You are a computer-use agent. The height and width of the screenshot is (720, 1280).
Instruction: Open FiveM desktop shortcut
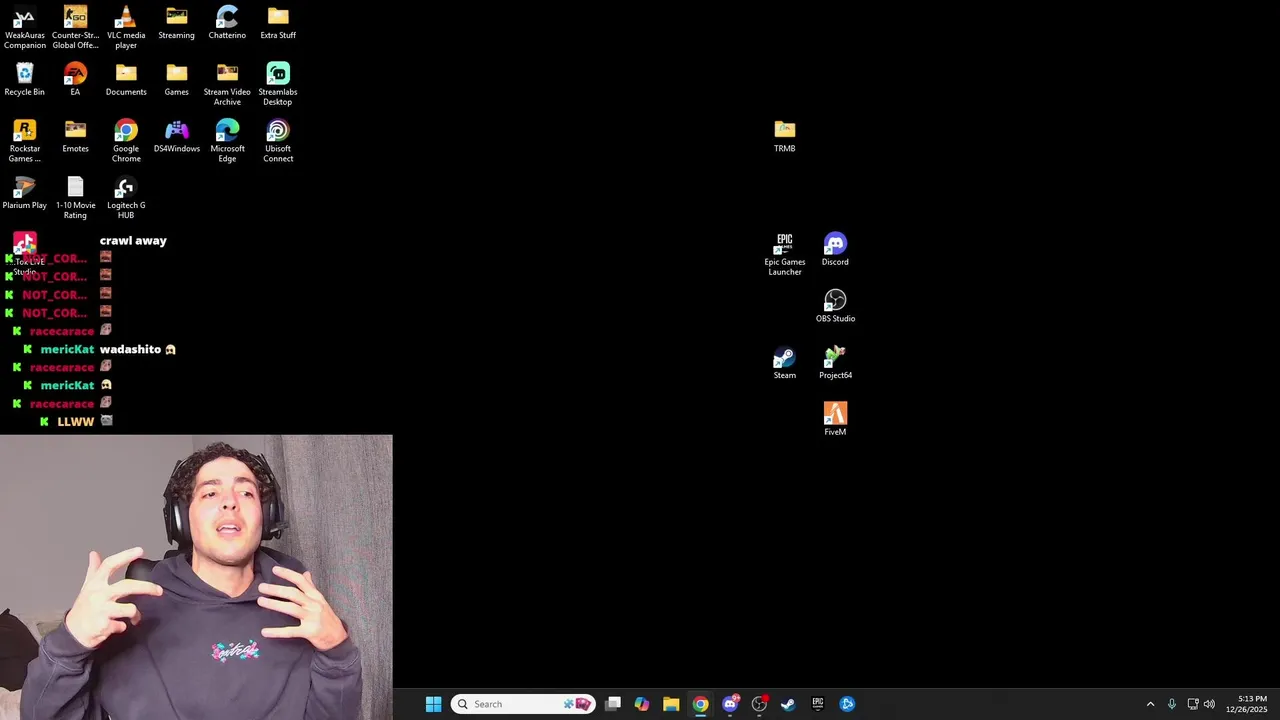[x=835, y=420]
